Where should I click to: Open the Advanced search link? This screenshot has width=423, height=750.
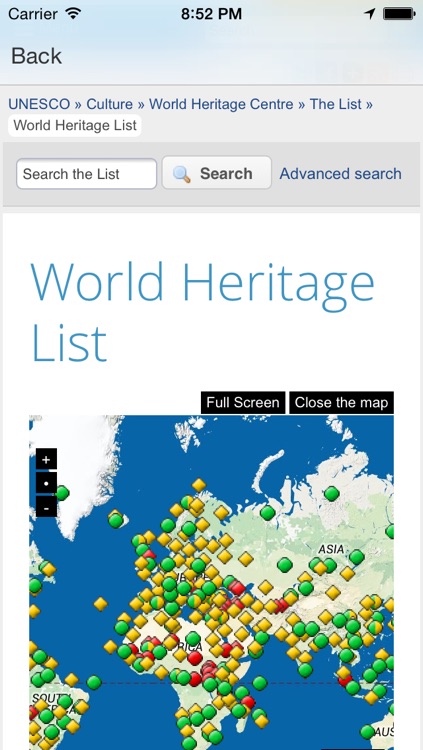click(340, 174)
